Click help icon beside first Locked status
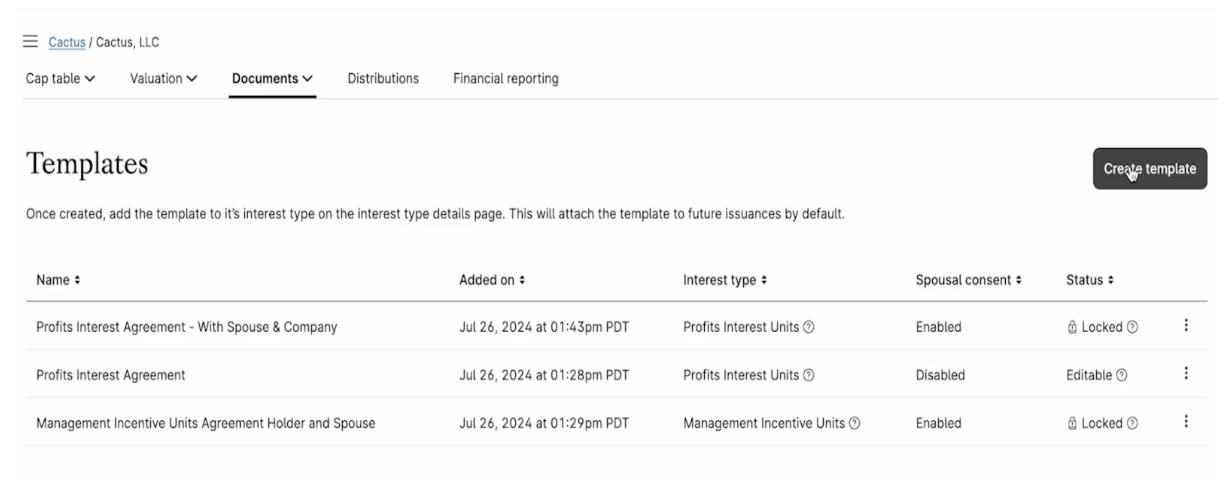Screen dimensions: 1224x478 point(1133,327)
